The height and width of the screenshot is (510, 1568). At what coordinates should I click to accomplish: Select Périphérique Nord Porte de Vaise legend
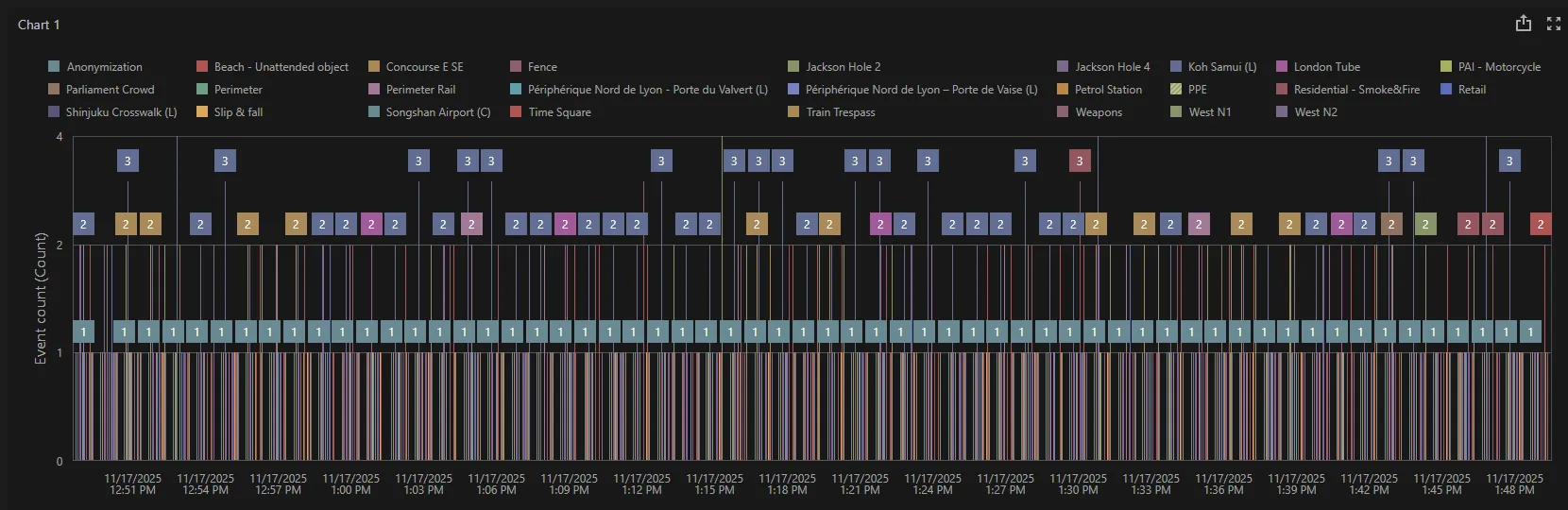[912, 90]
